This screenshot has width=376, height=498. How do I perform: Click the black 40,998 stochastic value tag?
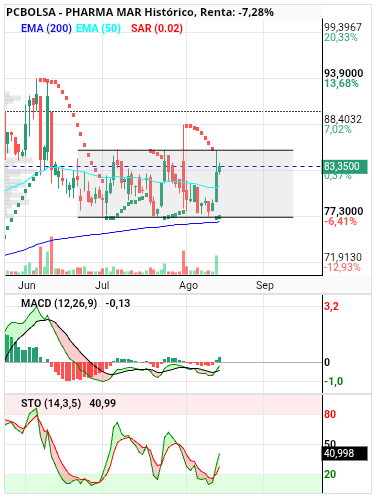(x=344, y=453)
